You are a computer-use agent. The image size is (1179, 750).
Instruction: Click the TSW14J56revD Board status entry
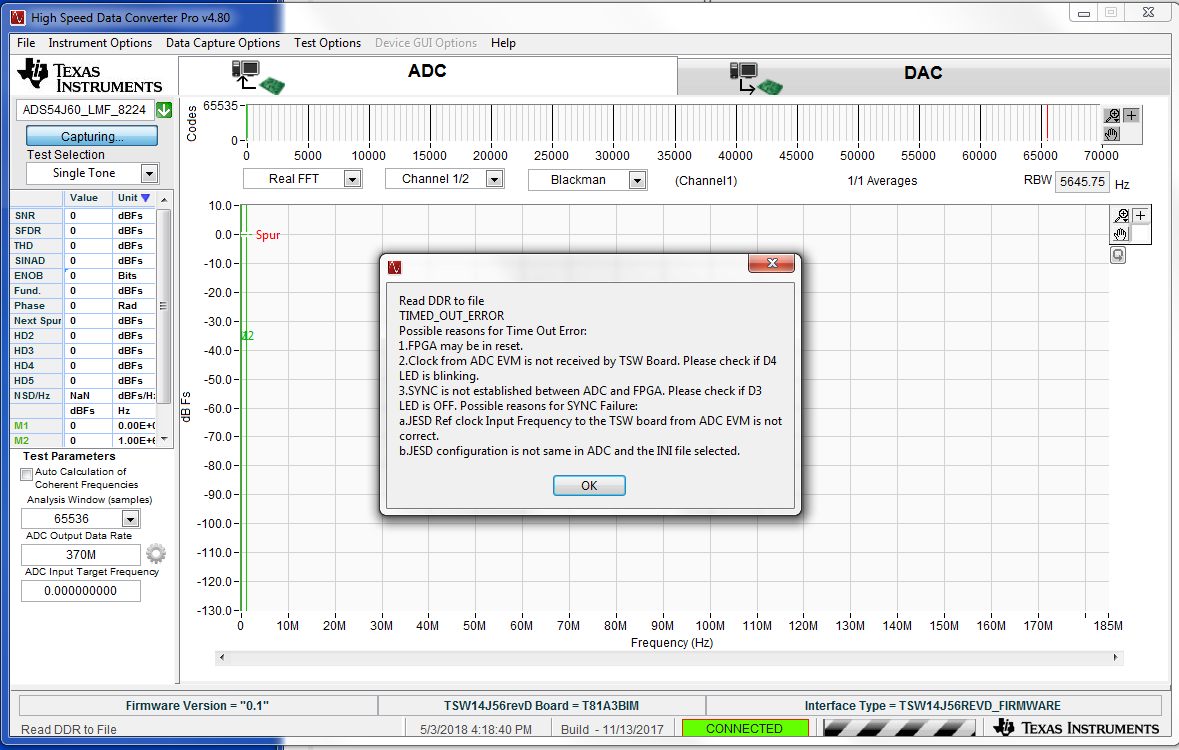tap(541, 706)
